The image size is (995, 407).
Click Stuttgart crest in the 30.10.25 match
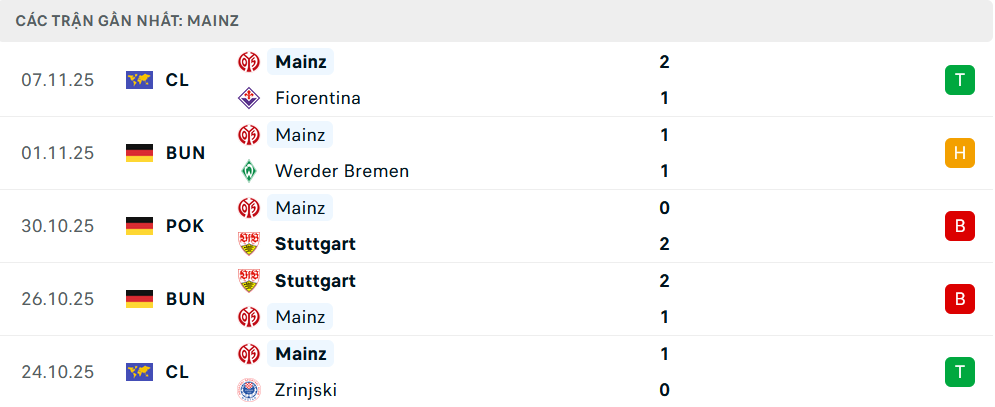tap(248, 244)
